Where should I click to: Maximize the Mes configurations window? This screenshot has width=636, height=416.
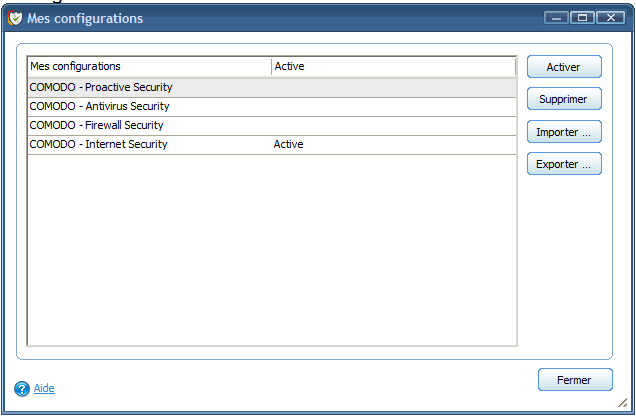click(582, 18)
